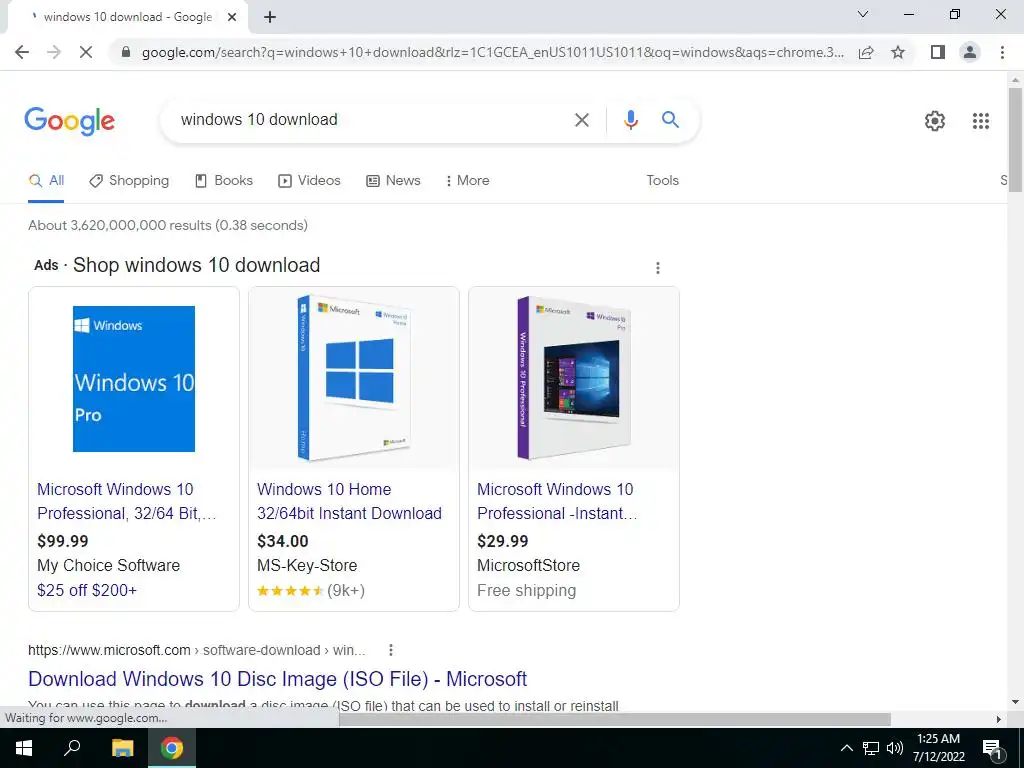Click the address bar URL
The image size is (1024, 768).
point(492,52)
